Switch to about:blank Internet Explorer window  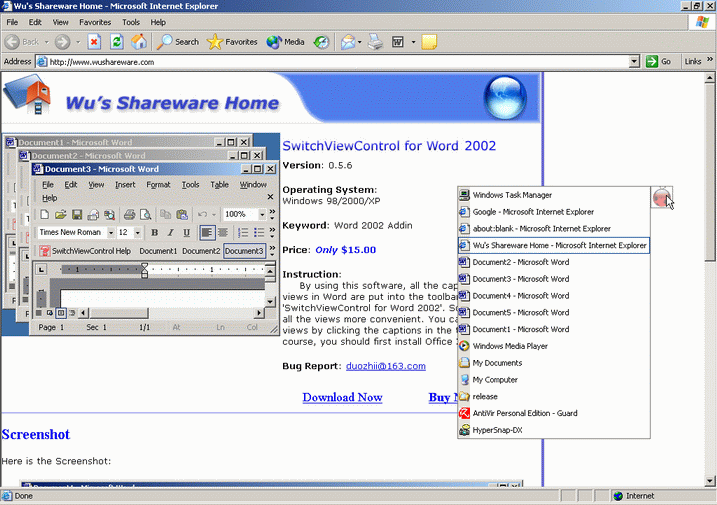(554, 229)
